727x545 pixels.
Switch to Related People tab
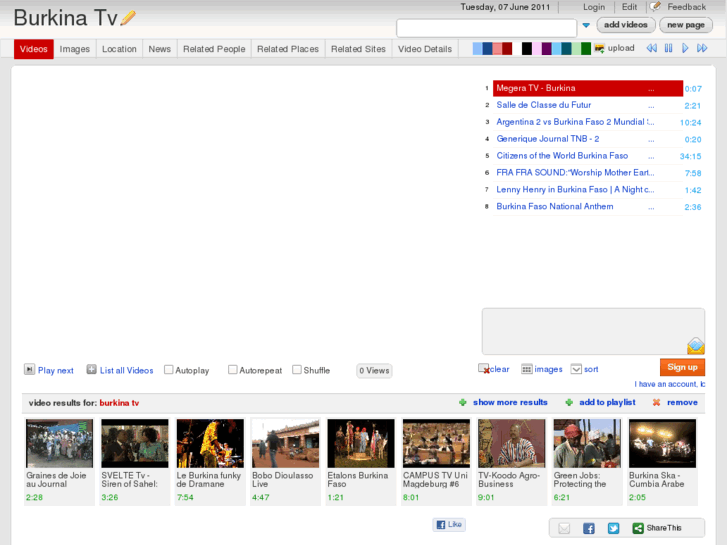click(x=214, y=49)
